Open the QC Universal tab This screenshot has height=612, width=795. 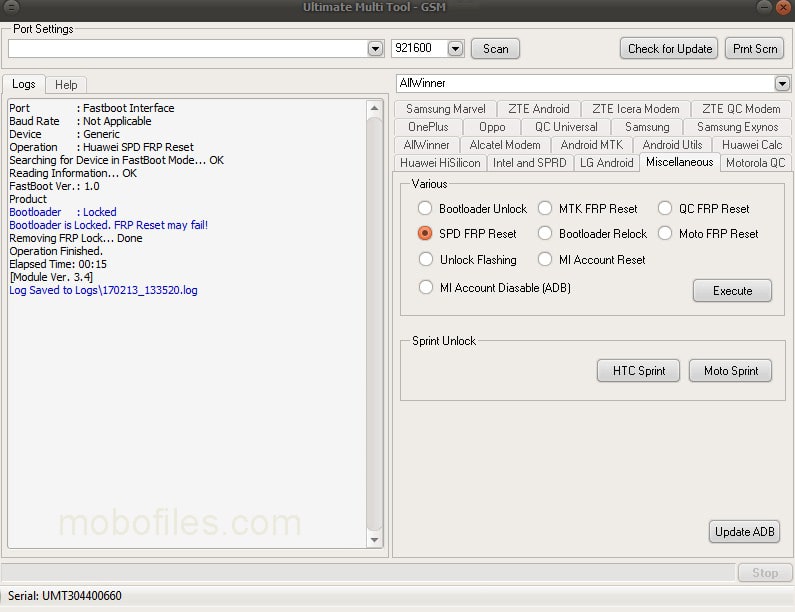(566, 127)
